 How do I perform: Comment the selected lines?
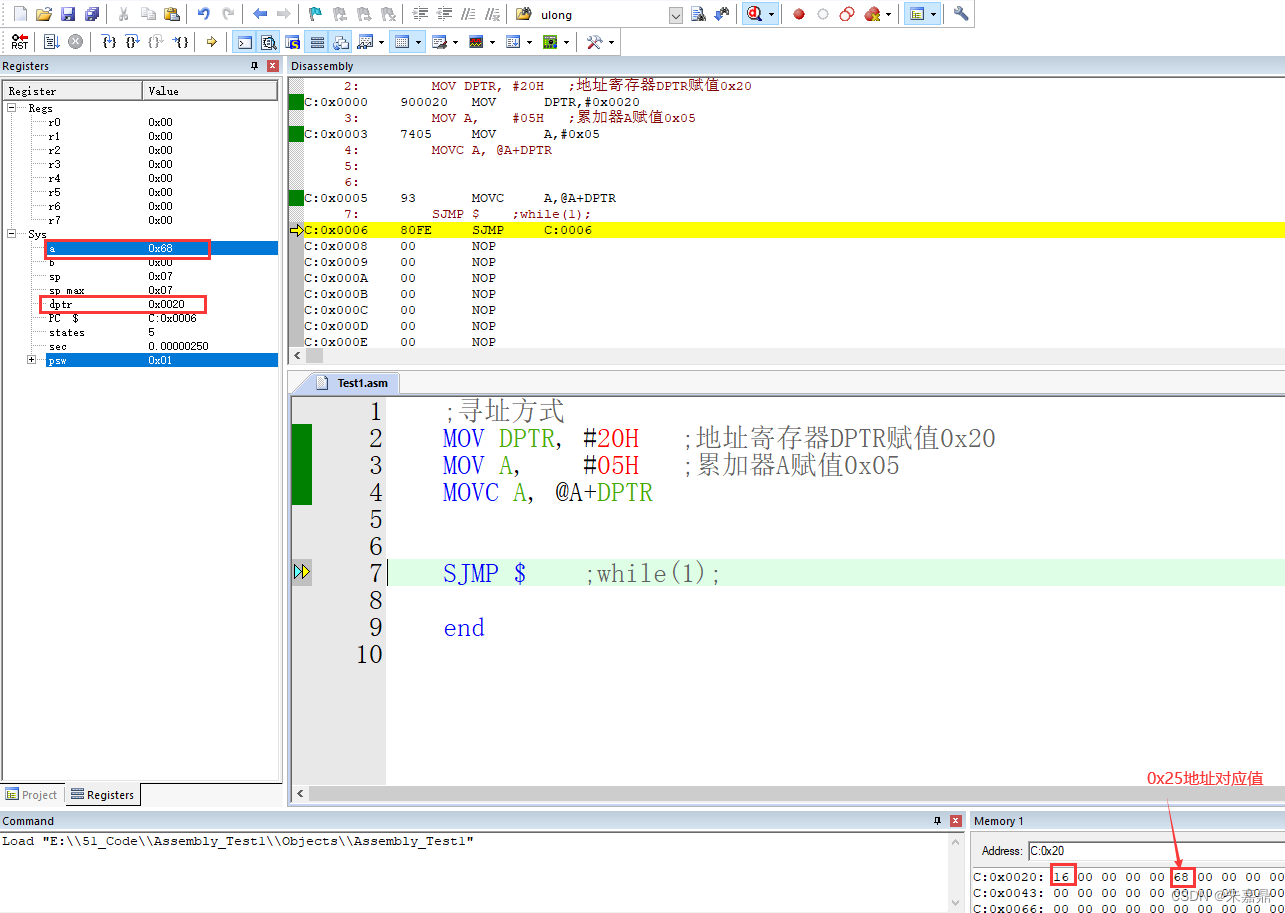point(469,14)
